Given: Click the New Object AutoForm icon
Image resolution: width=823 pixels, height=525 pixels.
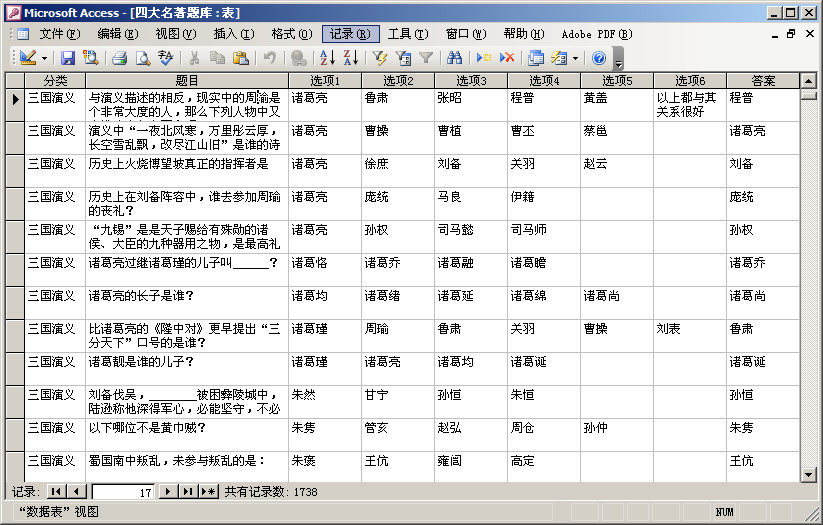Looking at the screenshot, I should click(x=560, y=57).
